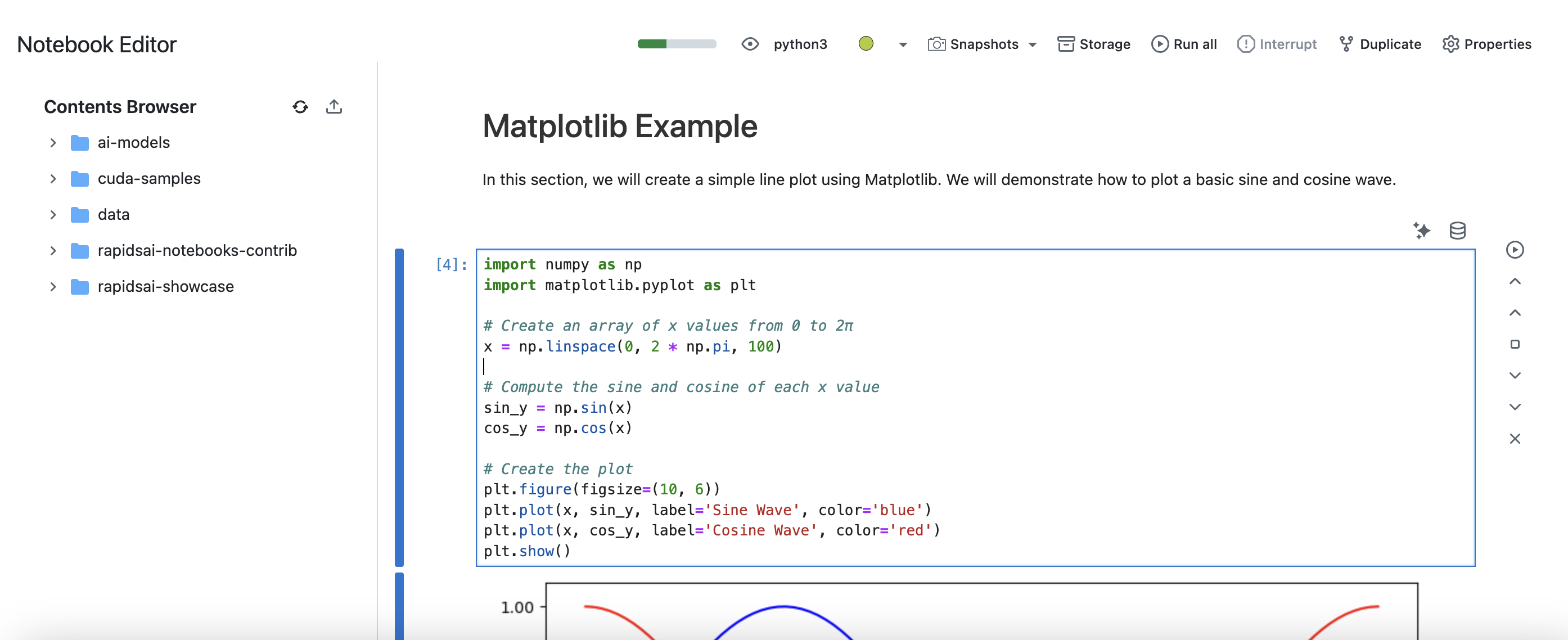The image size is (1568, 640).
Task: Click the python3 kernel name
Action: [x=800, y=44]
